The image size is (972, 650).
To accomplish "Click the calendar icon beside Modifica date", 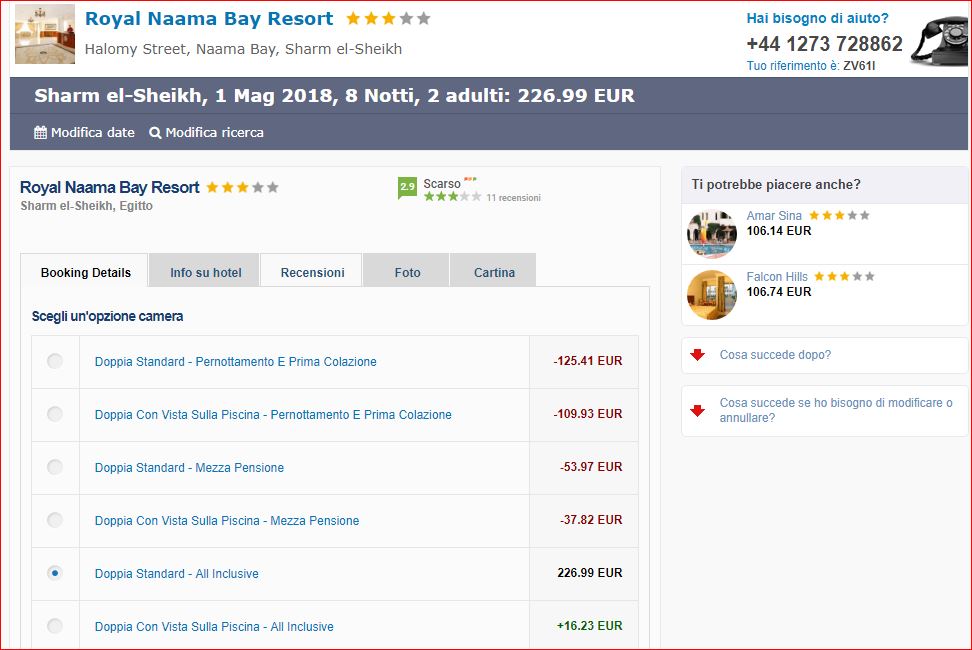I will pos(40,133).
